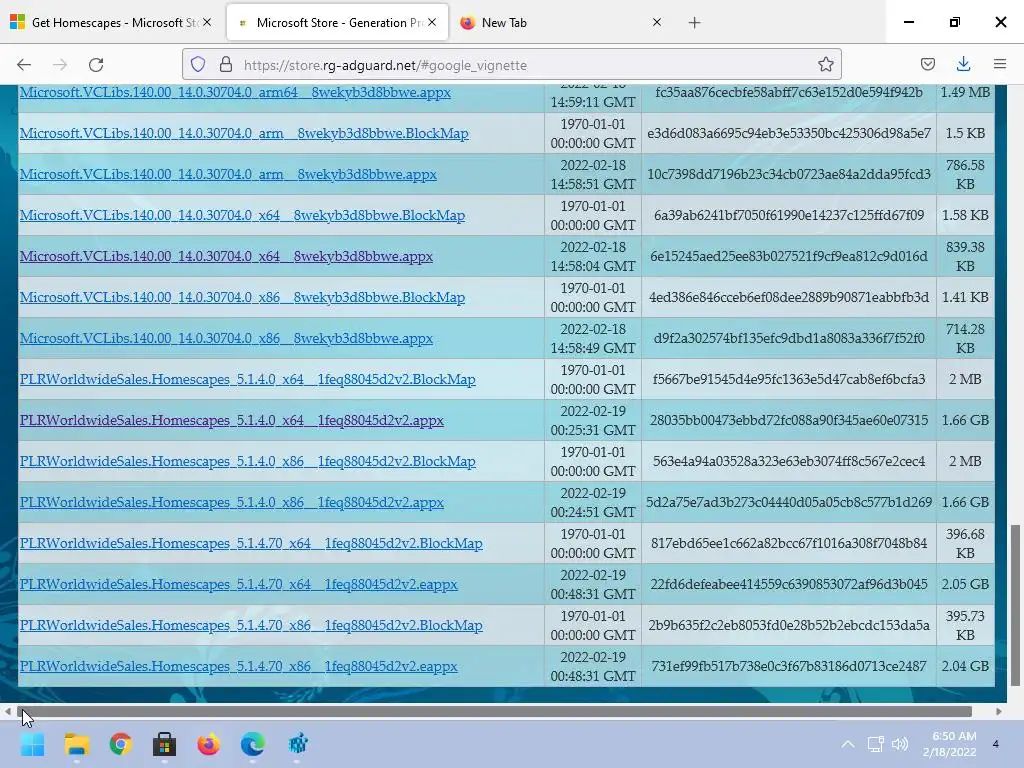This screenshot has width=1024, height=768.
Task: Open the Windows Start menu
Action: pos(33,744)
